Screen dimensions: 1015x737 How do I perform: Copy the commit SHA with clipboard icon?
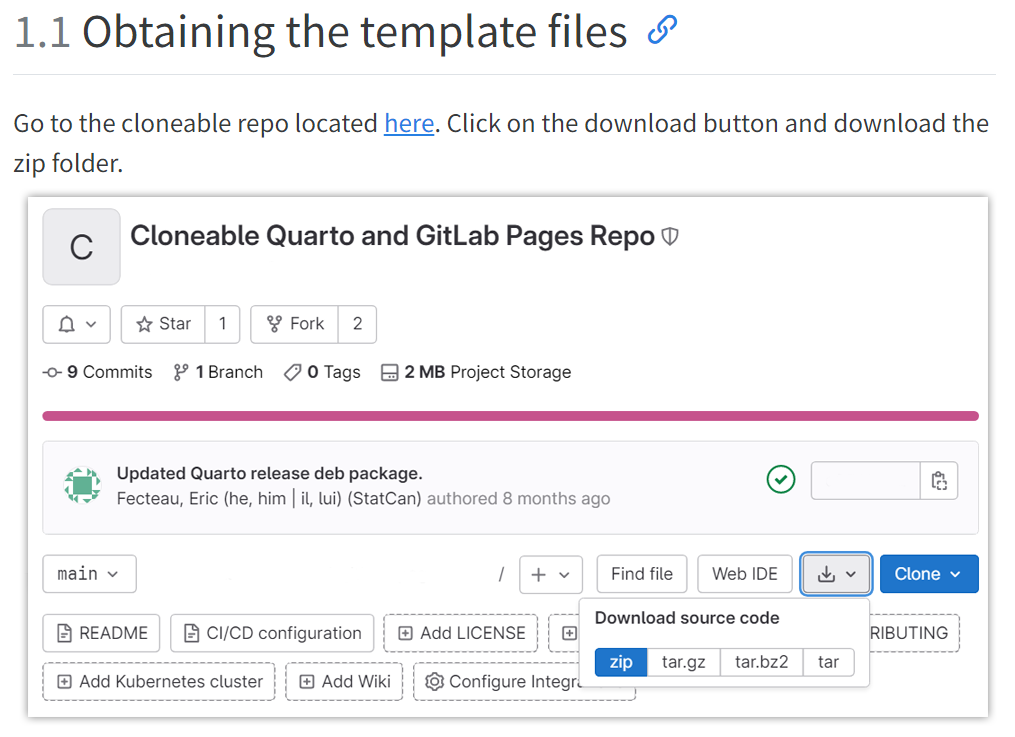938,481
